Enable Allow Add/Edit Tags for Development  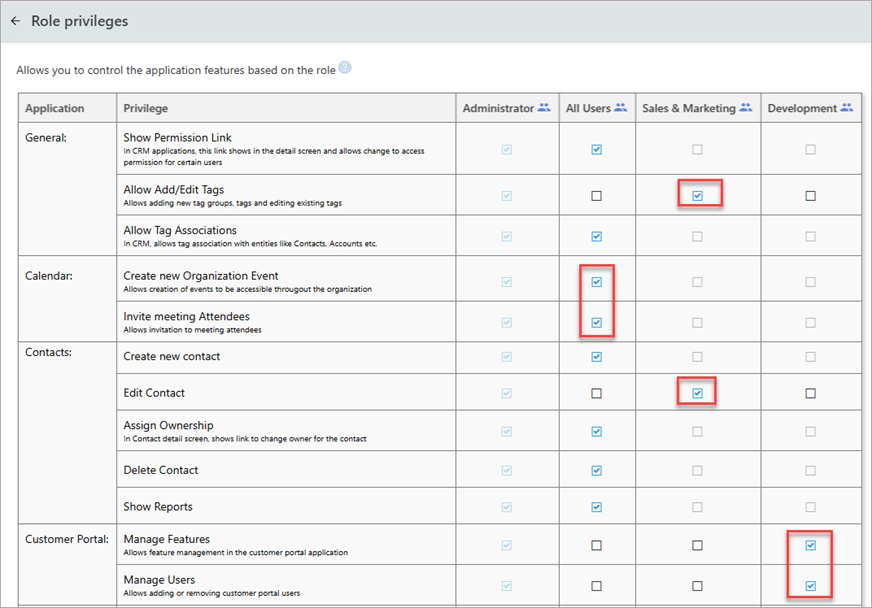pyautogui.click(x=811, y=196)
